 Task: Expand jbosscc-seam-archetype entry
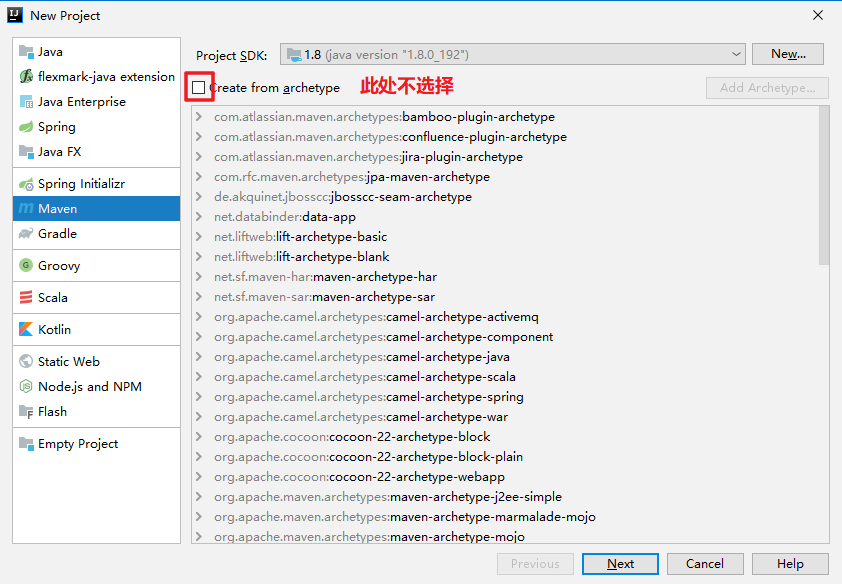[199, 196]
